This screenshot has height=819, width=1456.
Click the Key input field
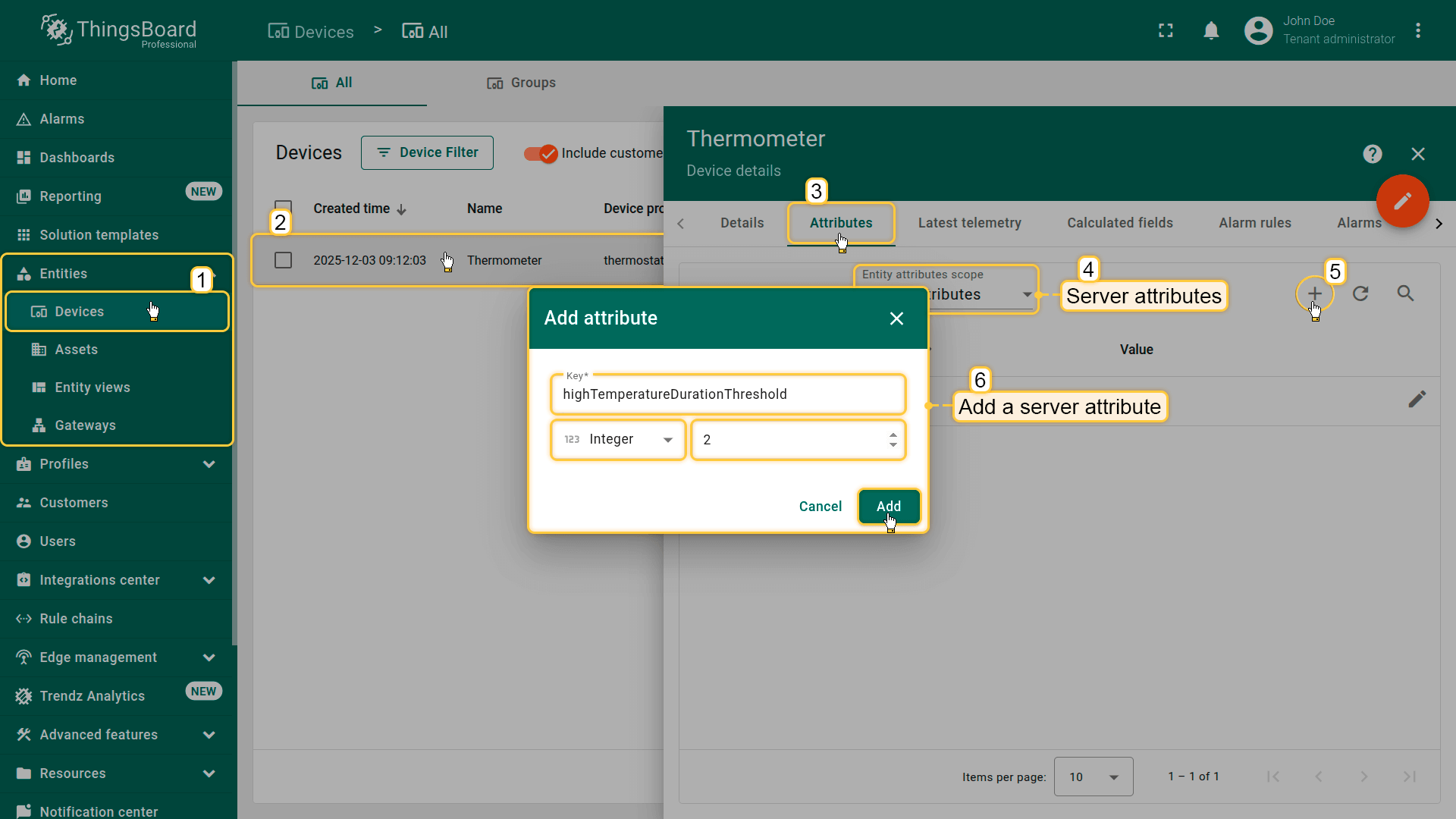727,394
